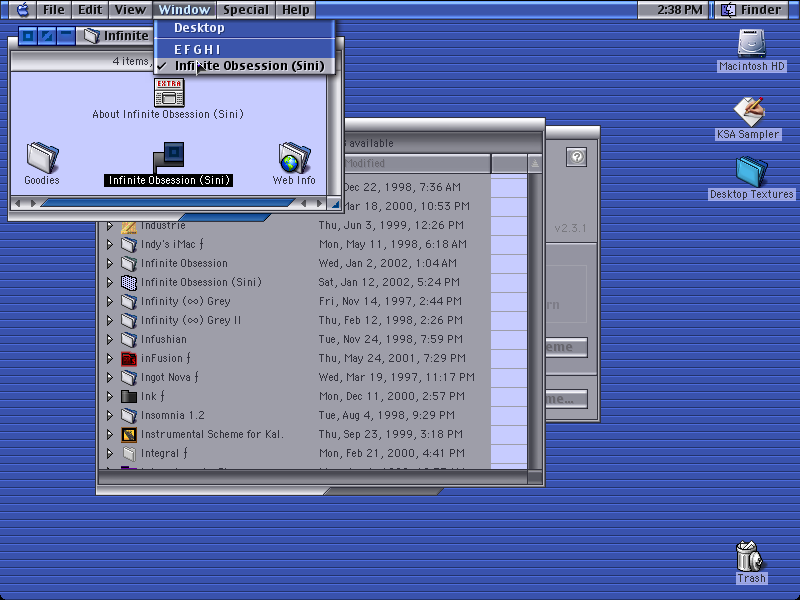Choose E F G H I from the Window menu

[245, 49]
